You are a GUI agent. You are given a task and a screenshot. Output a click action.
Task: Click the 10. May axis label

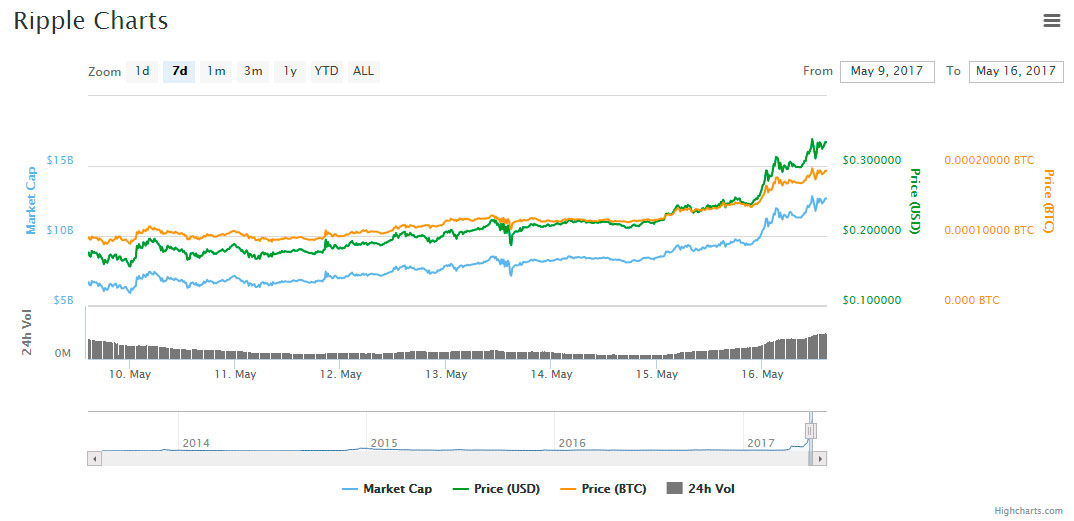point(130,374)
